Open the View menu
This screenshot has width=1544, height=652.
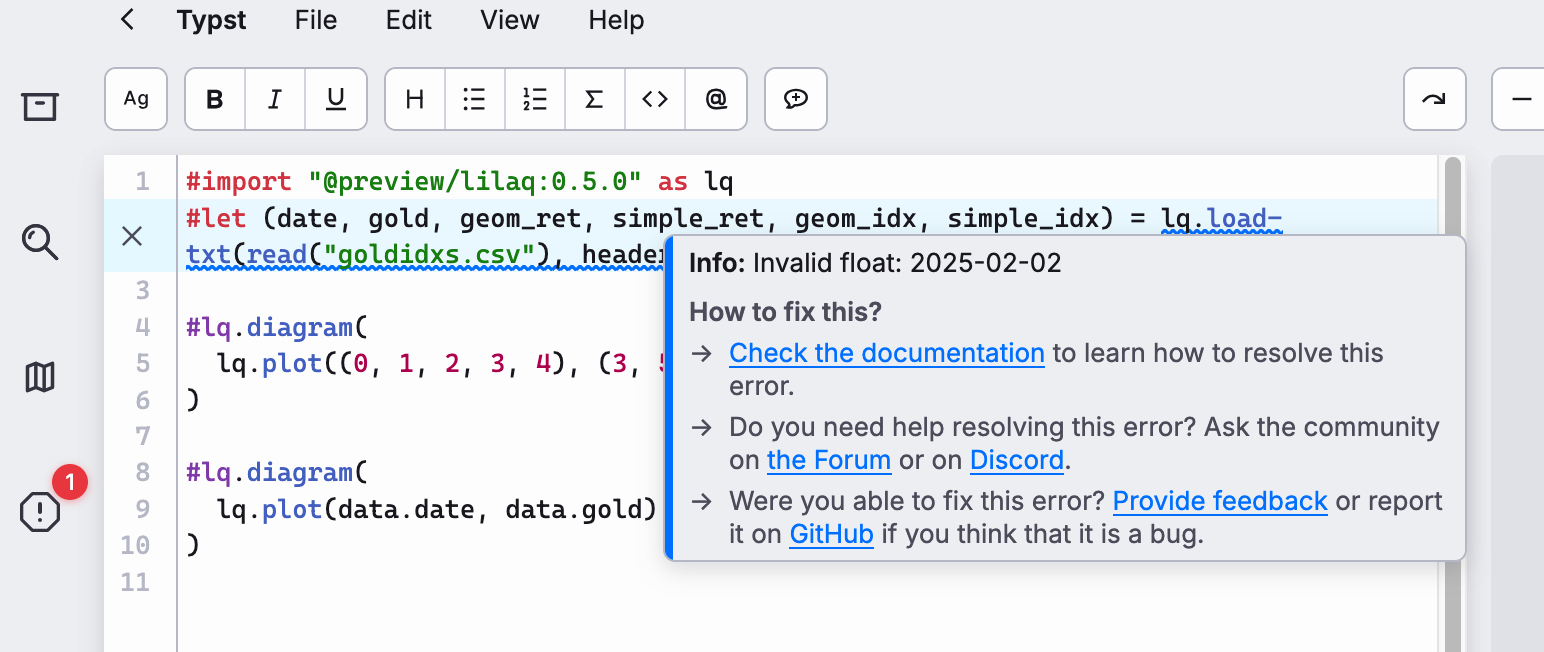[509, 20]
